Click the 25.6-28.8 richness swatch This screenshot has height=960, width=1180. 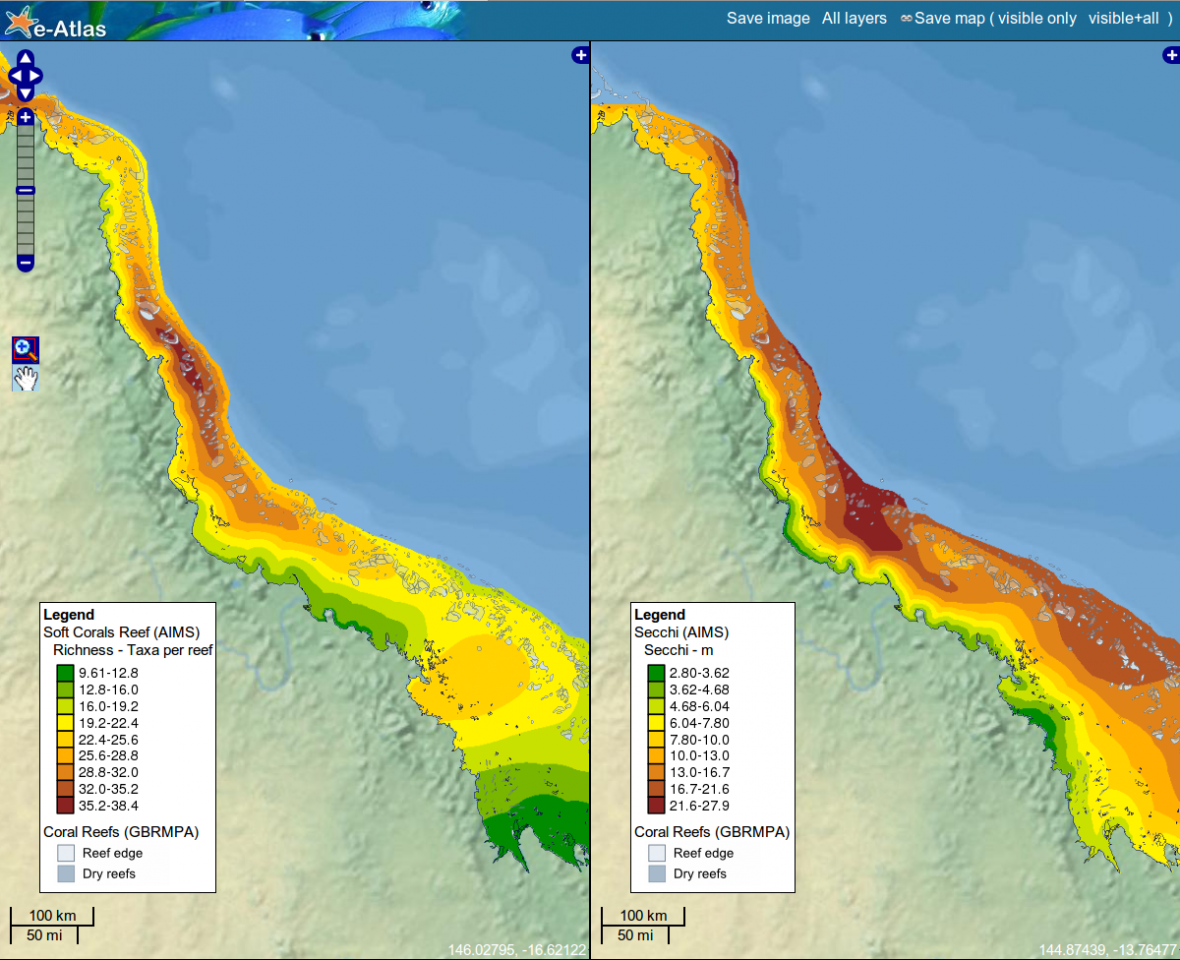click(x=65, y=755)
